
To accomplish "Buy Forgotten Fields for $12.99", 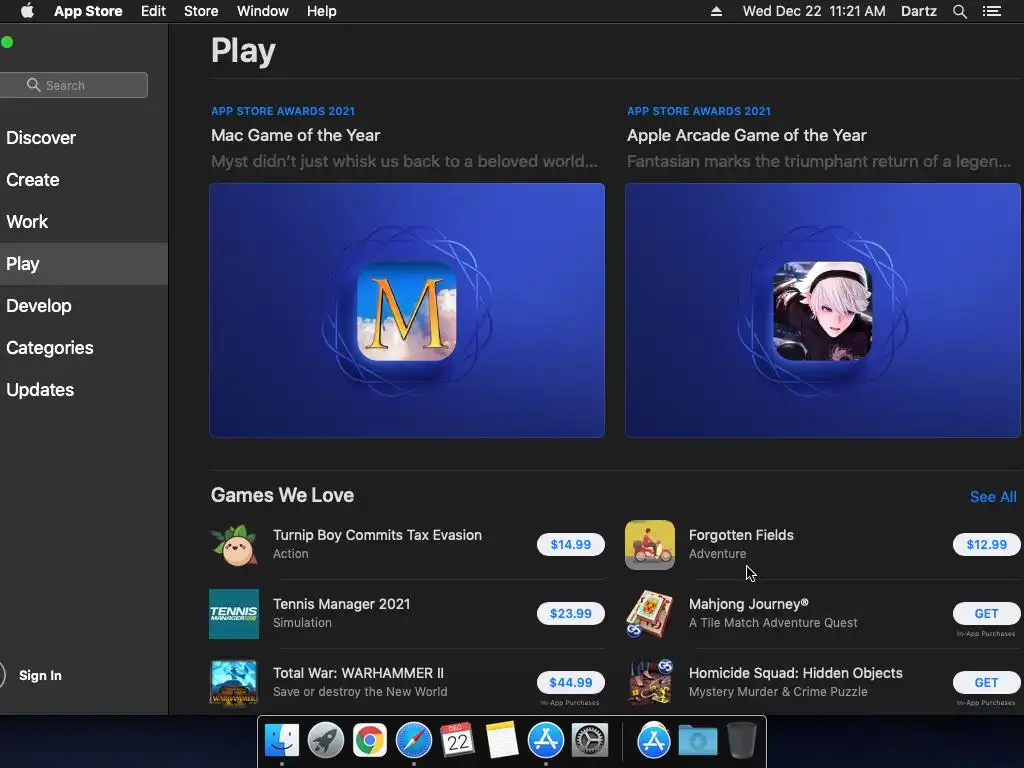I will [x=986, y=545].
